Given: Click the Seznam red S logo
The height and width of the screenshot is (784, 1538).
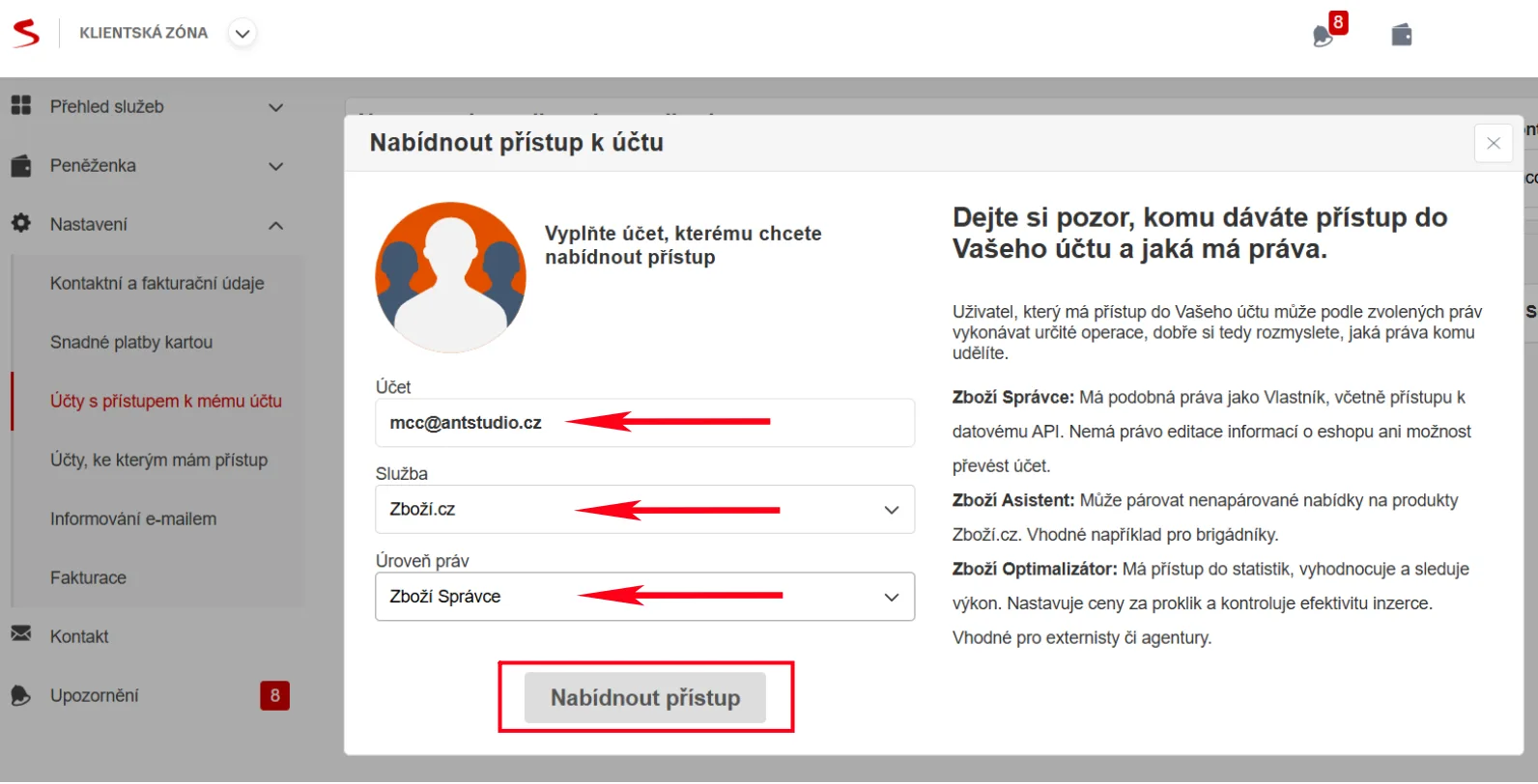Looking at the screenshot, I should pyautogui.click(x=26, y=33).
